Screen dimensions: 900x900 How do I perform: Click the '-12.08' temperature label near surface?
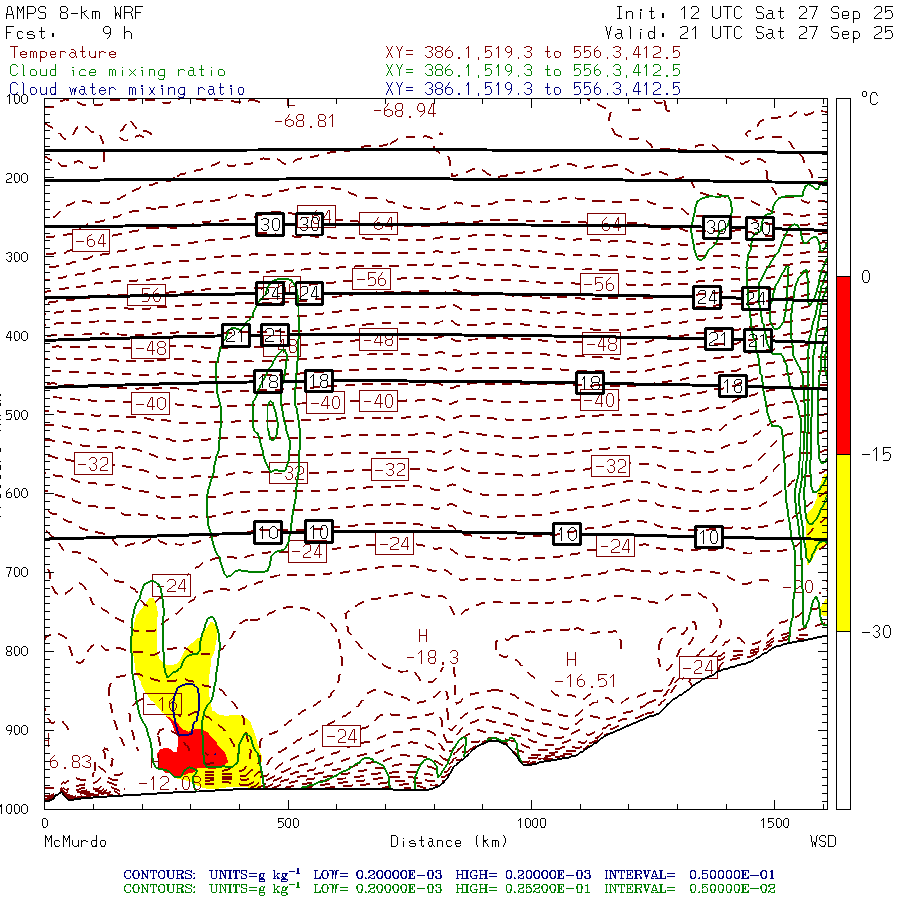tap(170, 783)
